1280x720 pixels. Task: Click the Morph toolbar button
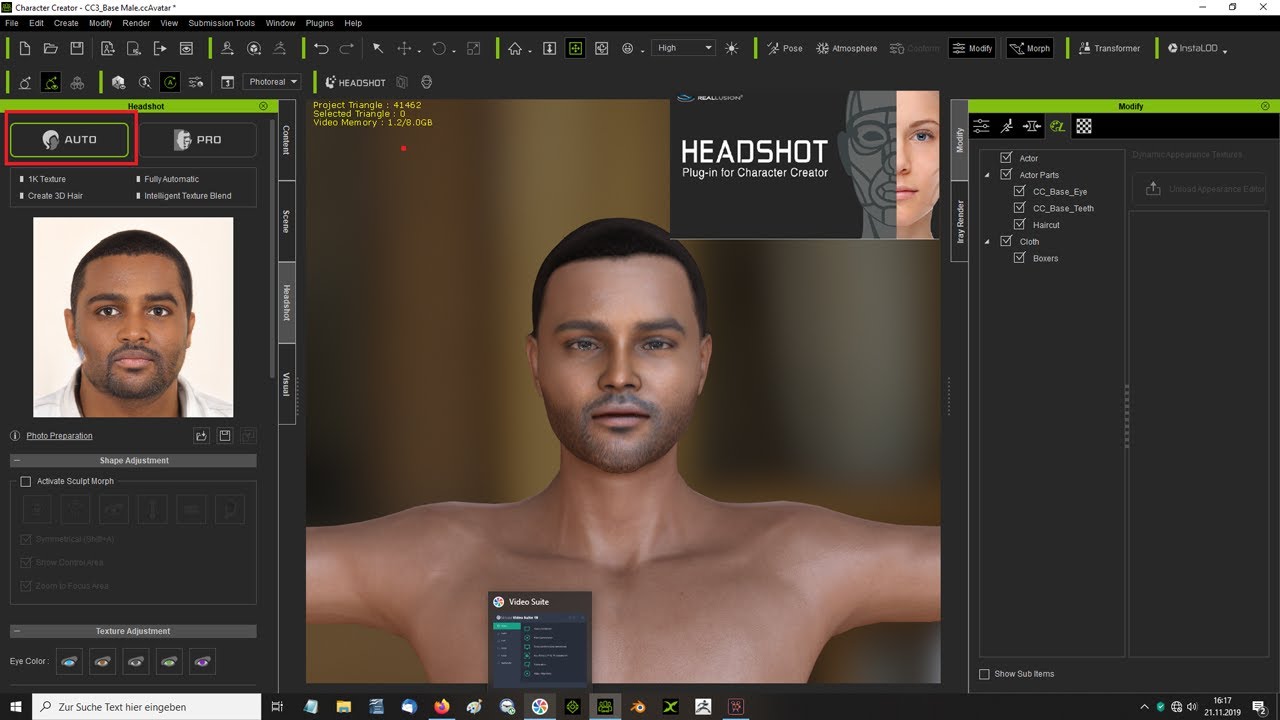[x=1030, y=48]
